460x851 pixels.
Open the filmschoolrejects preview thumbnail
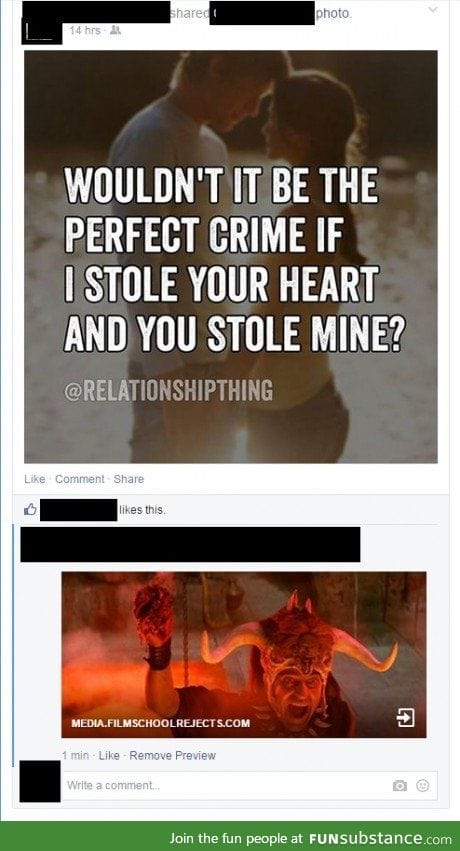click(244, 655)
